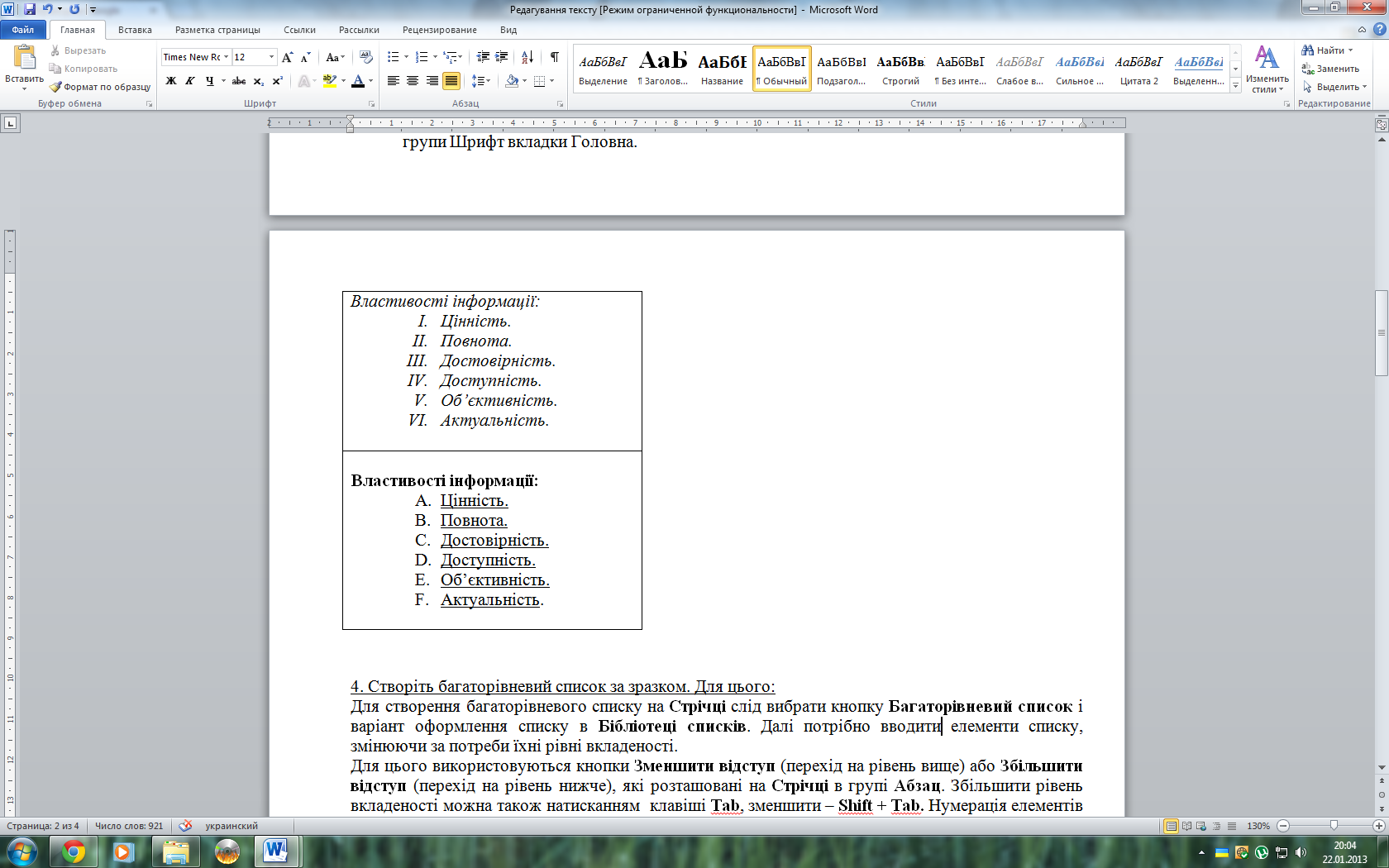Viewport: 1389px width, 868px height.
Task: Toggle show paragraph marks (¶)
Action: point(554,57)
